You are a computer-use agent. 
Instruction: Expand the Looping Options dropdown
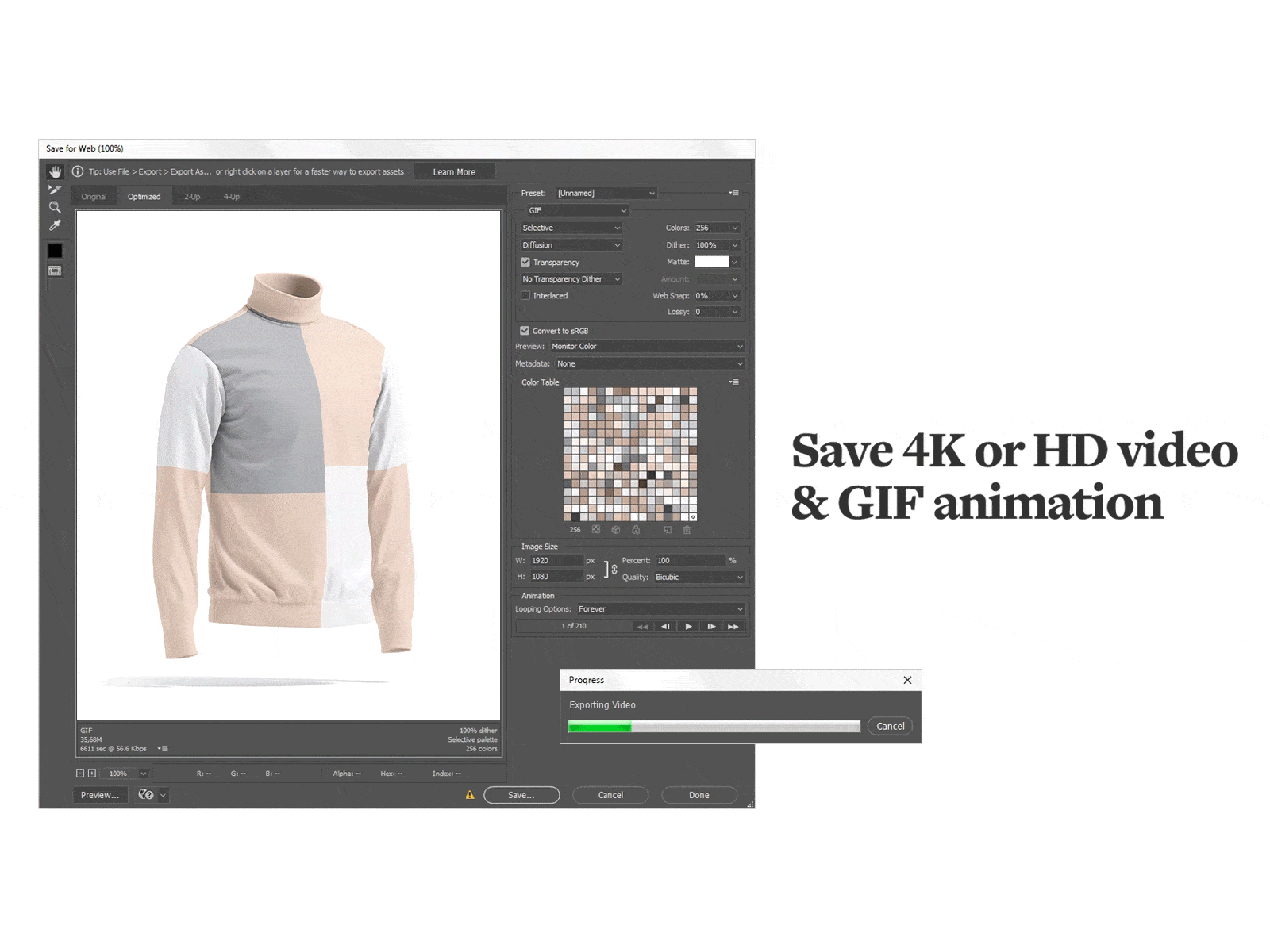pyautogui.click(x=660, y=609)
